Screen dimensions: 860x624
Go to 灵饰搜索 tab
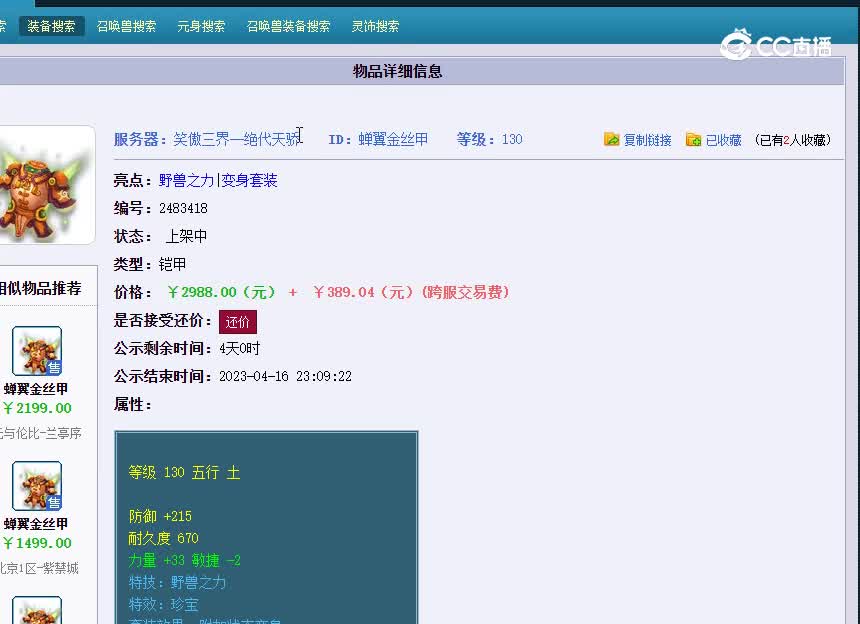[375, 26]
